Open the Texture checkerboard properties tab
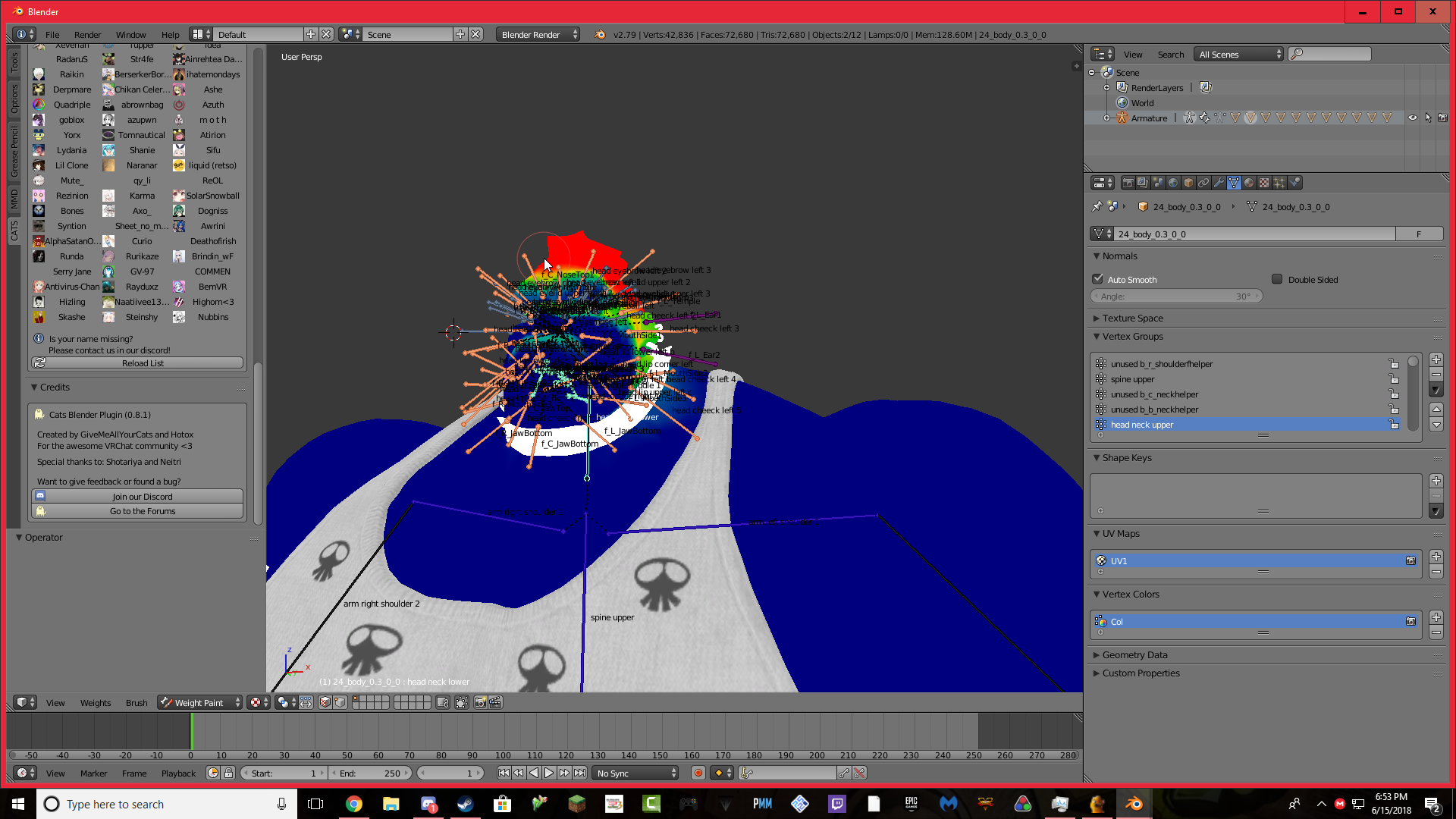 pyautogui.click(x=1264, y=183)
